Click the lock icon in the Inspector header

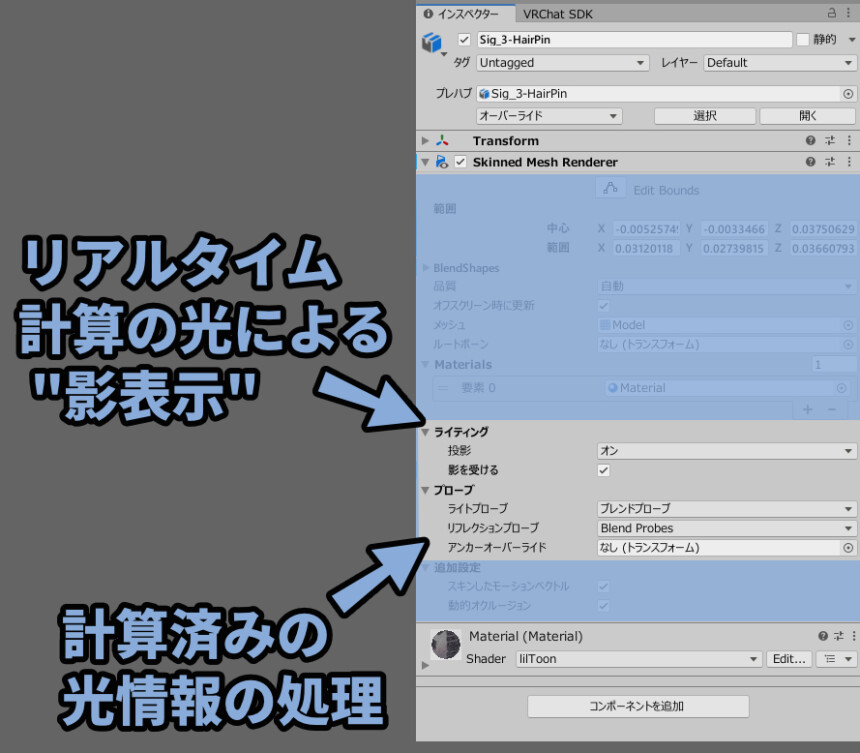point(831,13)
